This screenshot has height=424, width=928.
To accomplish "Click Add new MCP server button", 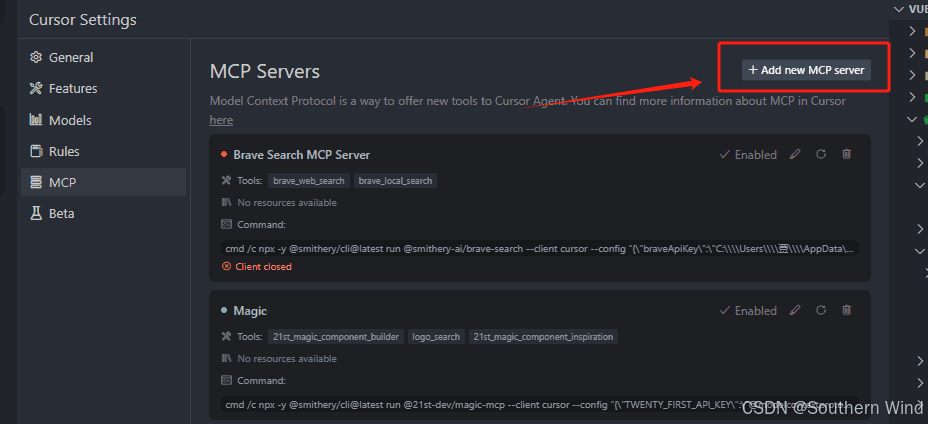I will click(x=806, y=70).
